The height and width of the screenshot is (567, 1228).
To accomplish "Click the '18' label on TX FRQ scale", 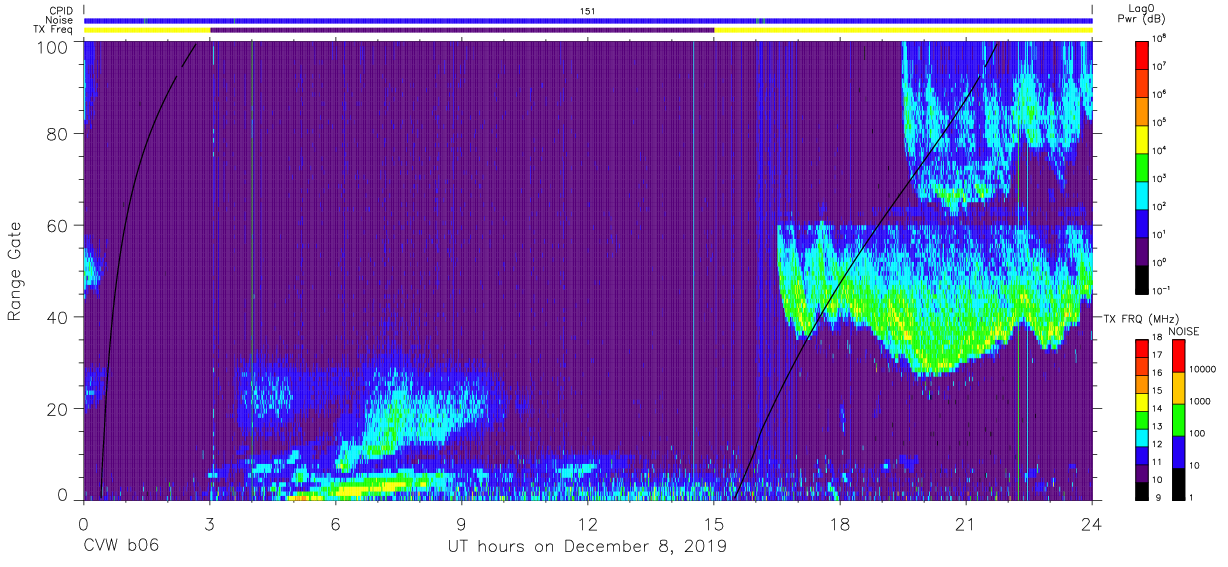I will coord(1159,338).
